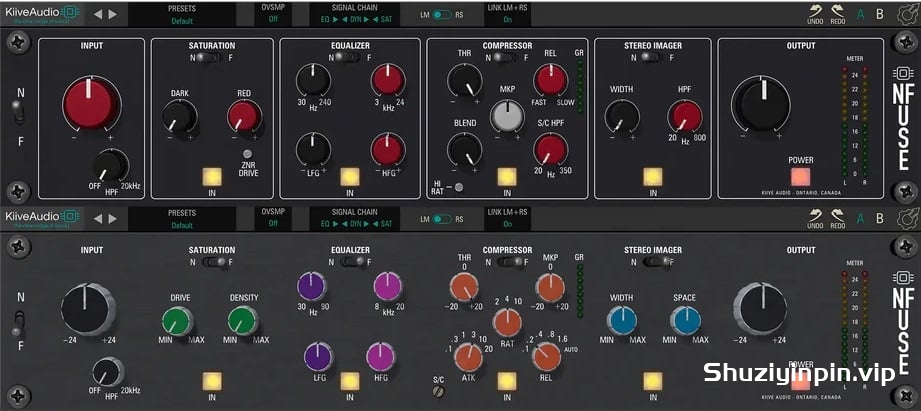Flip N/F switch in upper Equalizer section
This screenshot has height=411, width=921.
click(x=348, y=58)
